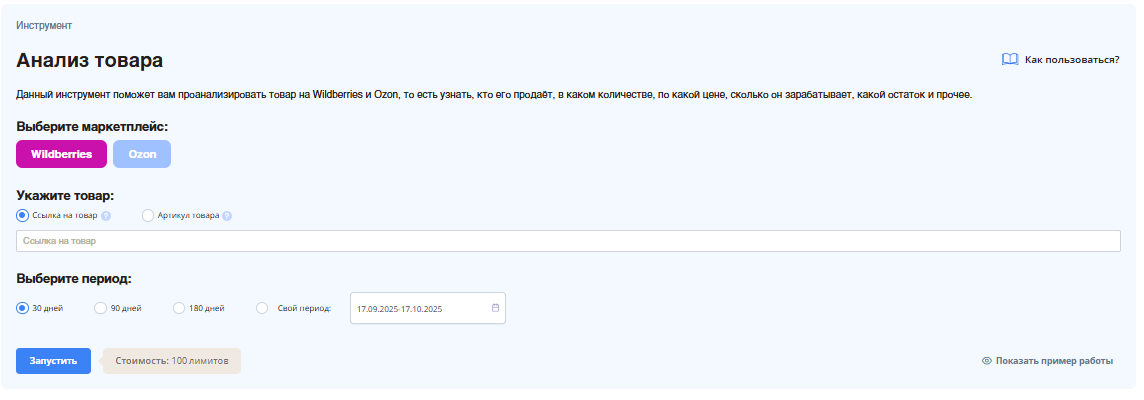Focus the Ссылка на товар input field
The image size is (1144, 400).
pos(568,241)
